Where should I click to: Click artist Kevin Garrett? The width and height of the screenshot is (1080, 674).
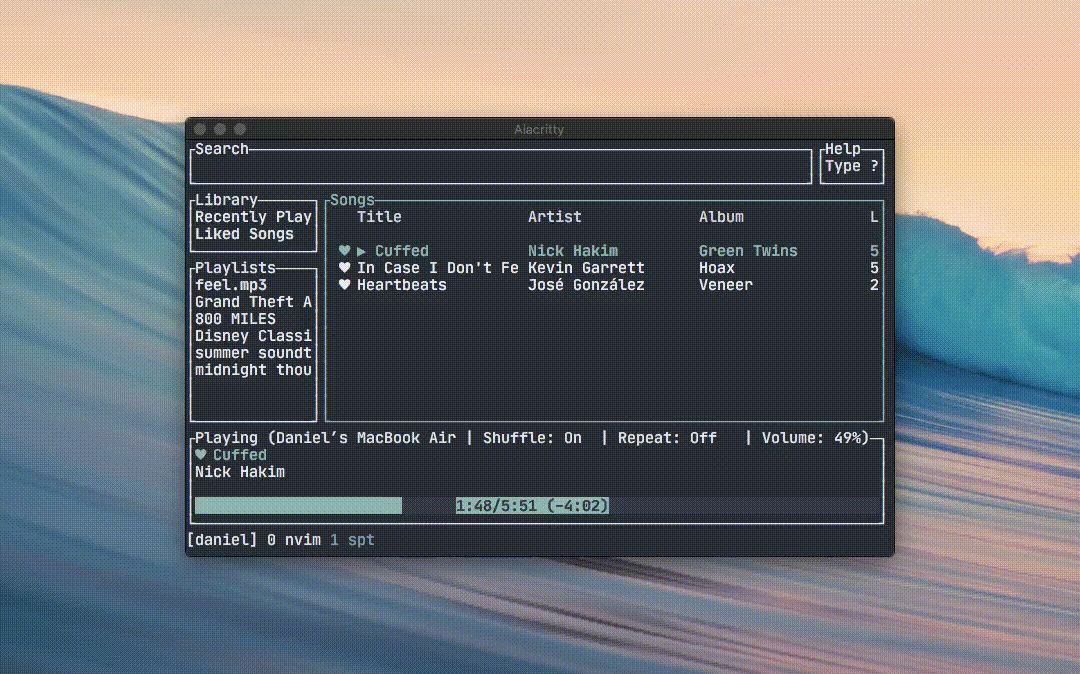(x=586, y=268)
